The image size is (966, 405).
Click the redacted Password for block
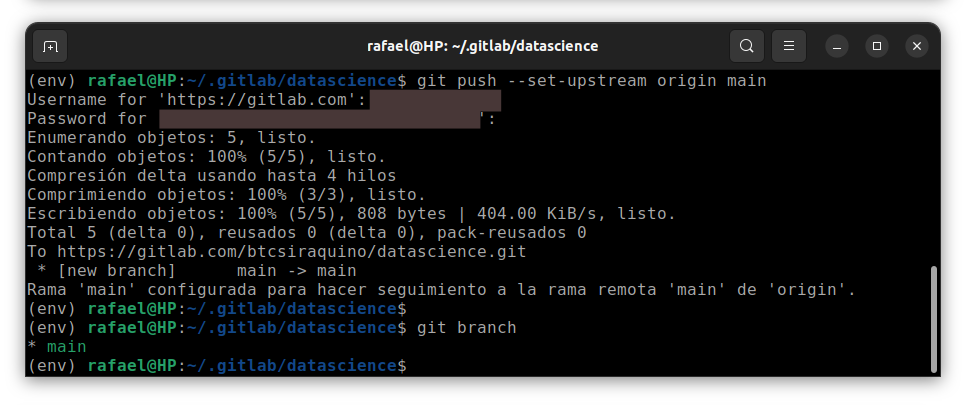click(319, 119)
